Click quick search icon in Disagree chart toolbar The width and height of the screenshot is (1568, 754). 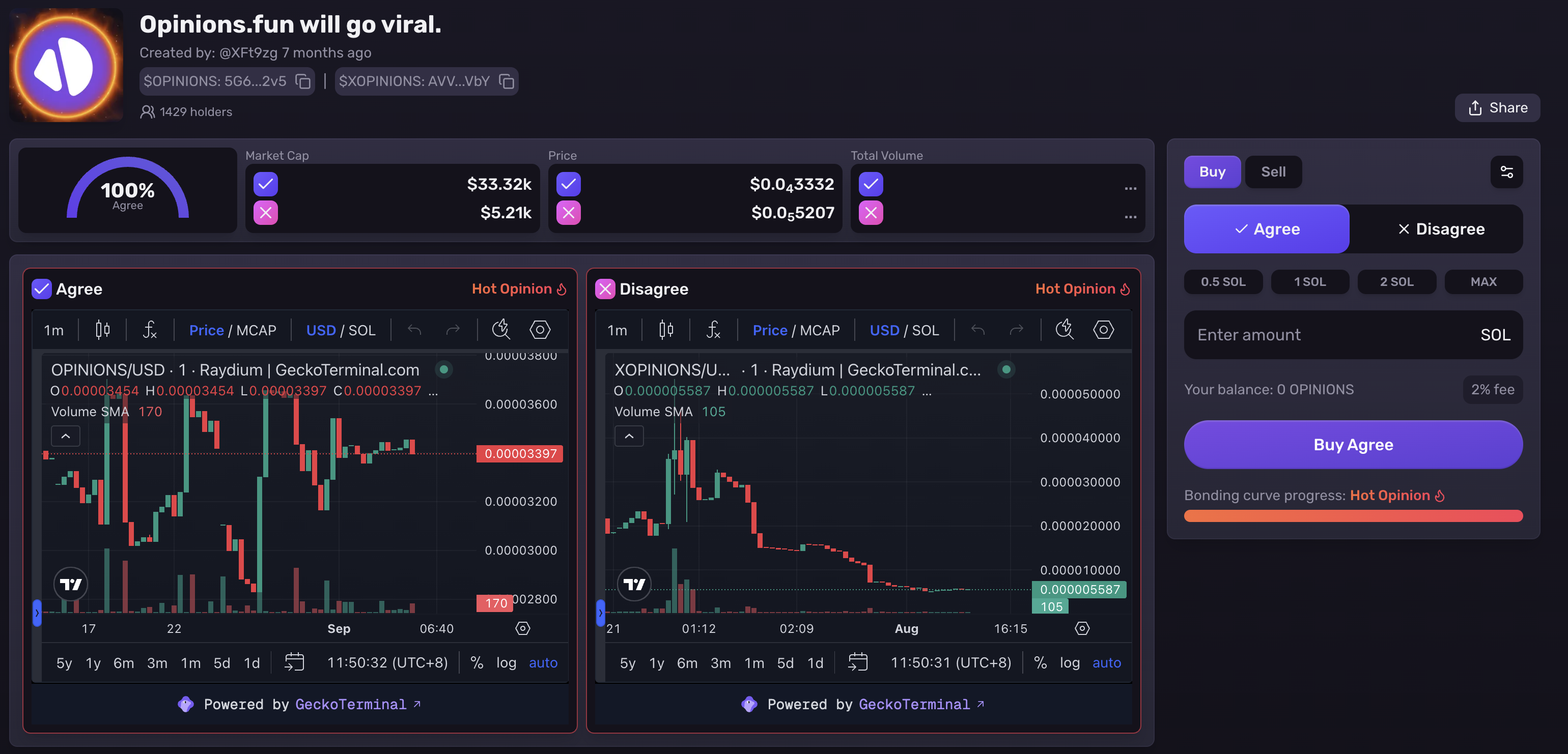point(1064,330)
